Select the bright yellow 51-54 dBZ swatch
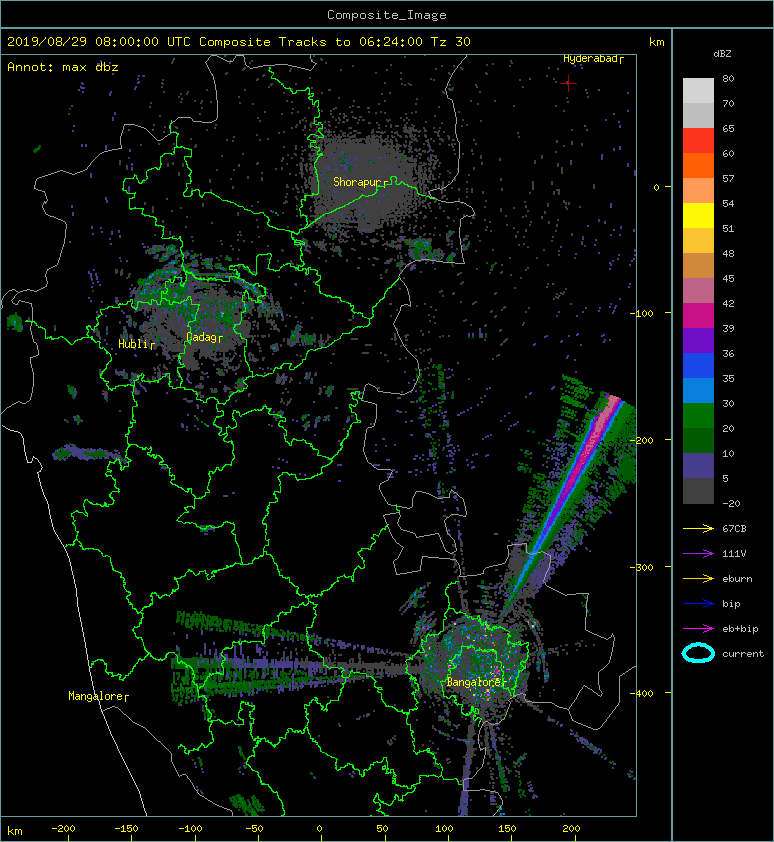Viewport: 774px width, 842px height. click(698, 215)
